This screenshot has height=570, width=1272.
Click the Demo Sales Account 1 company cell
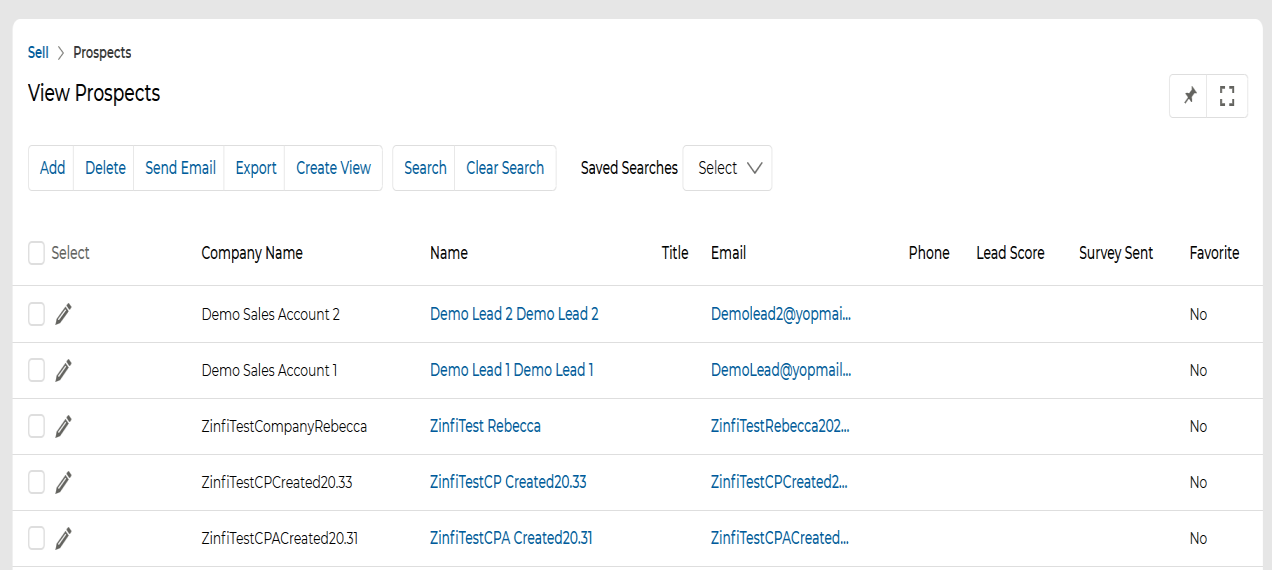coord(269,370)
